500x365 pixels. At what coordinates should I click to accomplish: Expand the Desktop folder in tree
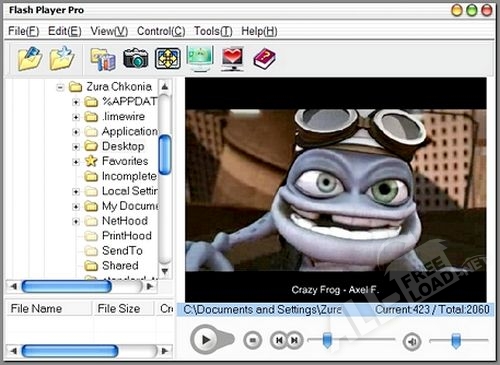[x=76, y=147]
